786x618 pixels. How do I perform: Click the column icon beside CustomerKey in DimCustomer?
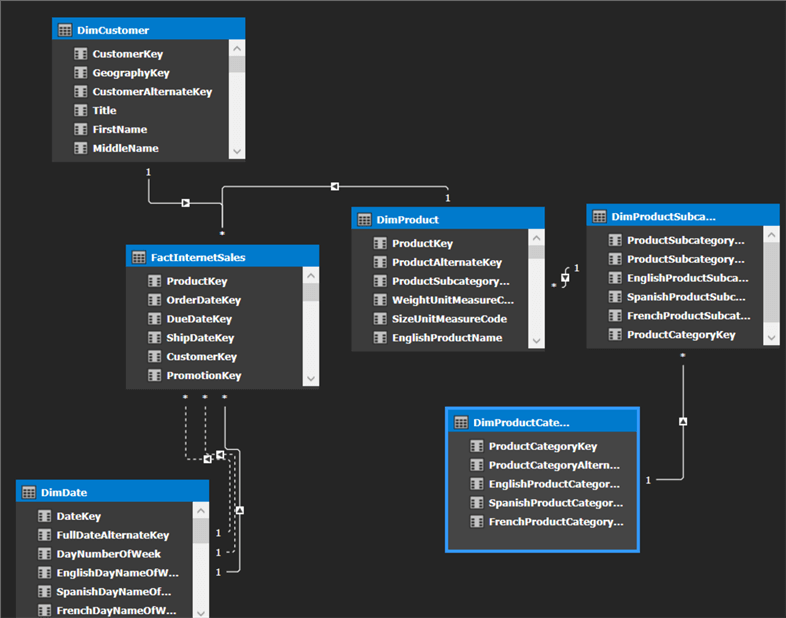pyautogui.click(x=81, y=54)
